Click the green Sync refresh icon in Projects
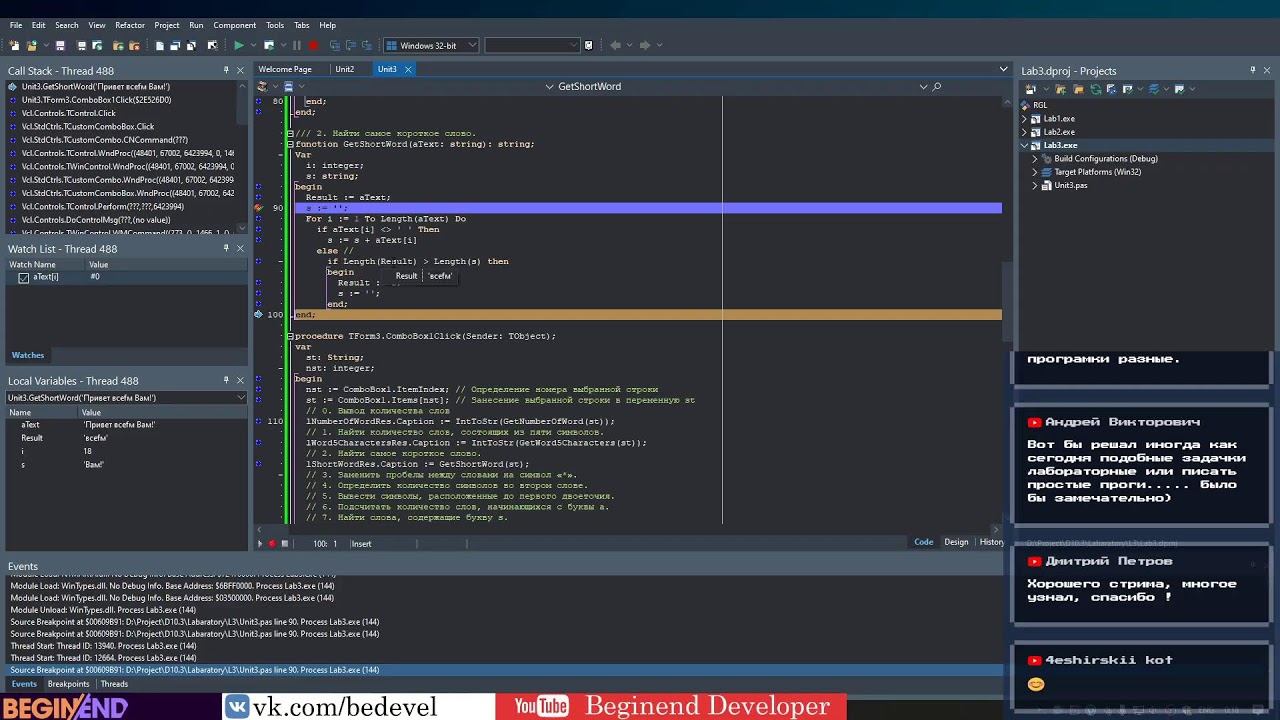This screenshot has height=720, width=1280. click(x=1095, y=89)
